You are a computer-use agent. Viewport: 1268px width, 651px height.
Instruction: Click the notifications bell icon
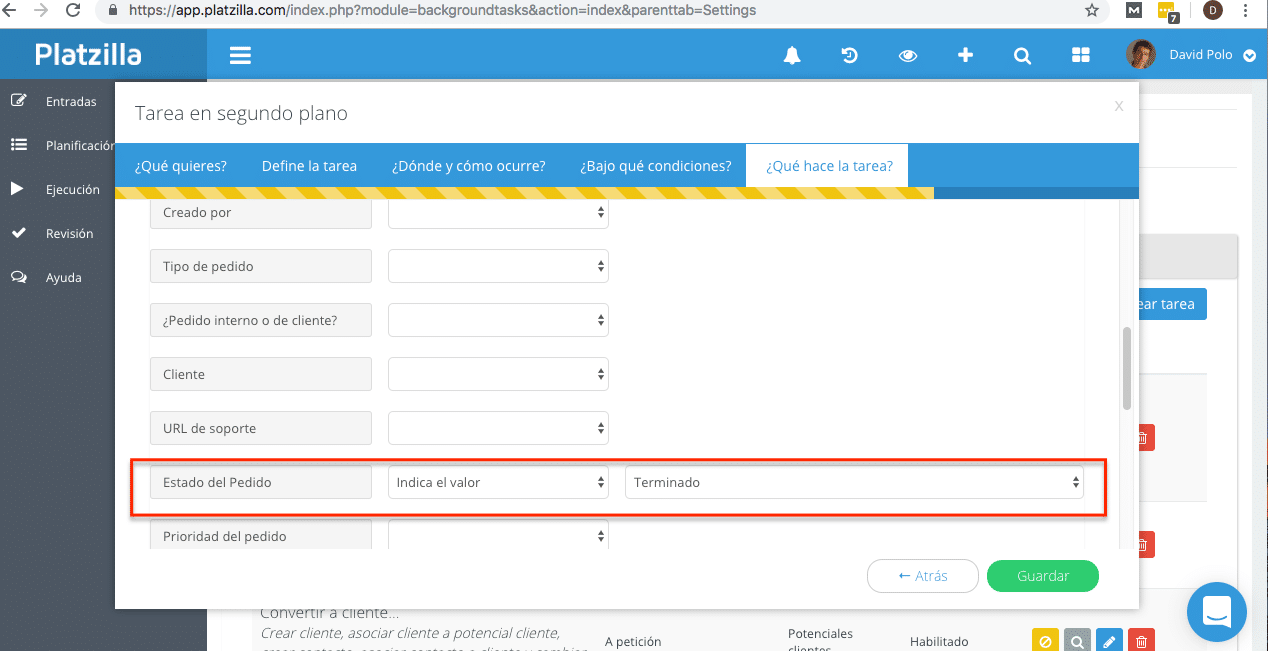(792, 56)
